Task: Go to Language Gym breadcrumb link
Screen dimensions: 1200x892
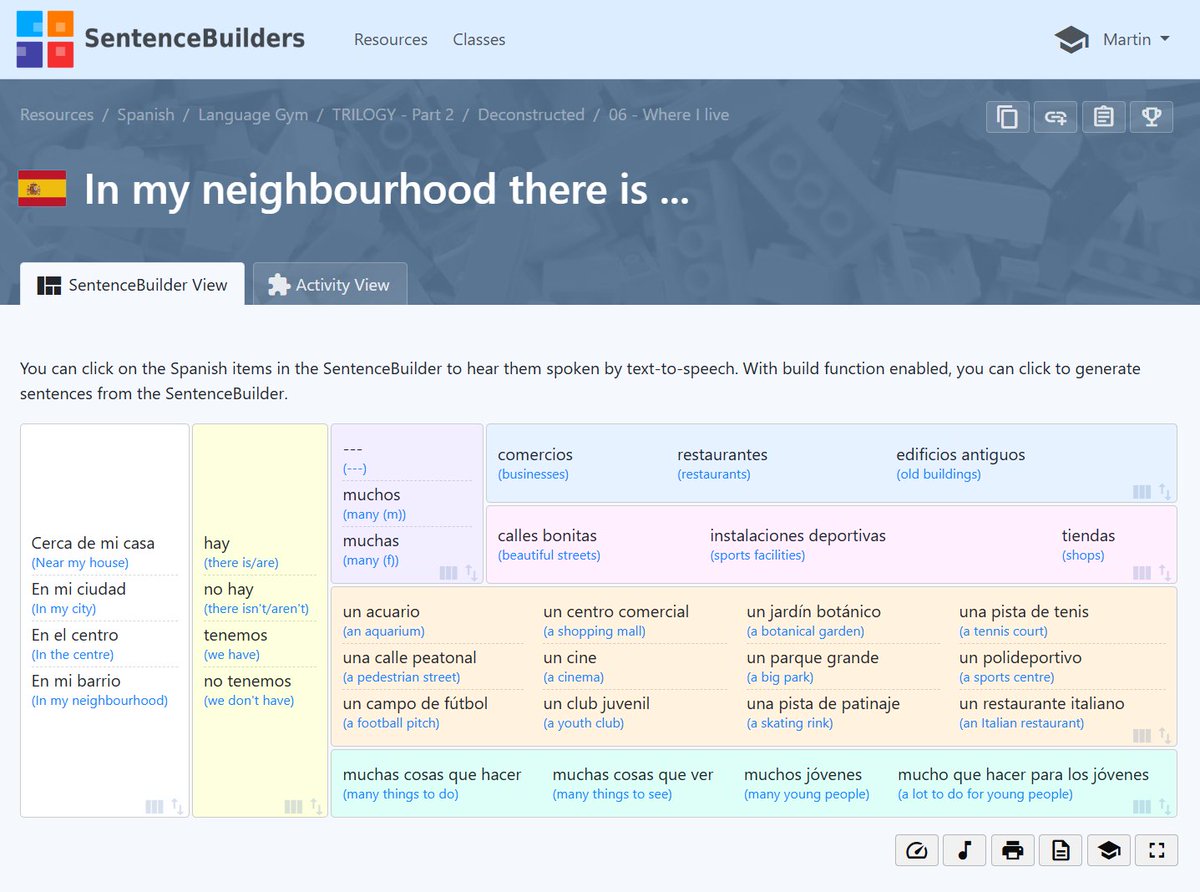Action: click(x=253, y=114)
